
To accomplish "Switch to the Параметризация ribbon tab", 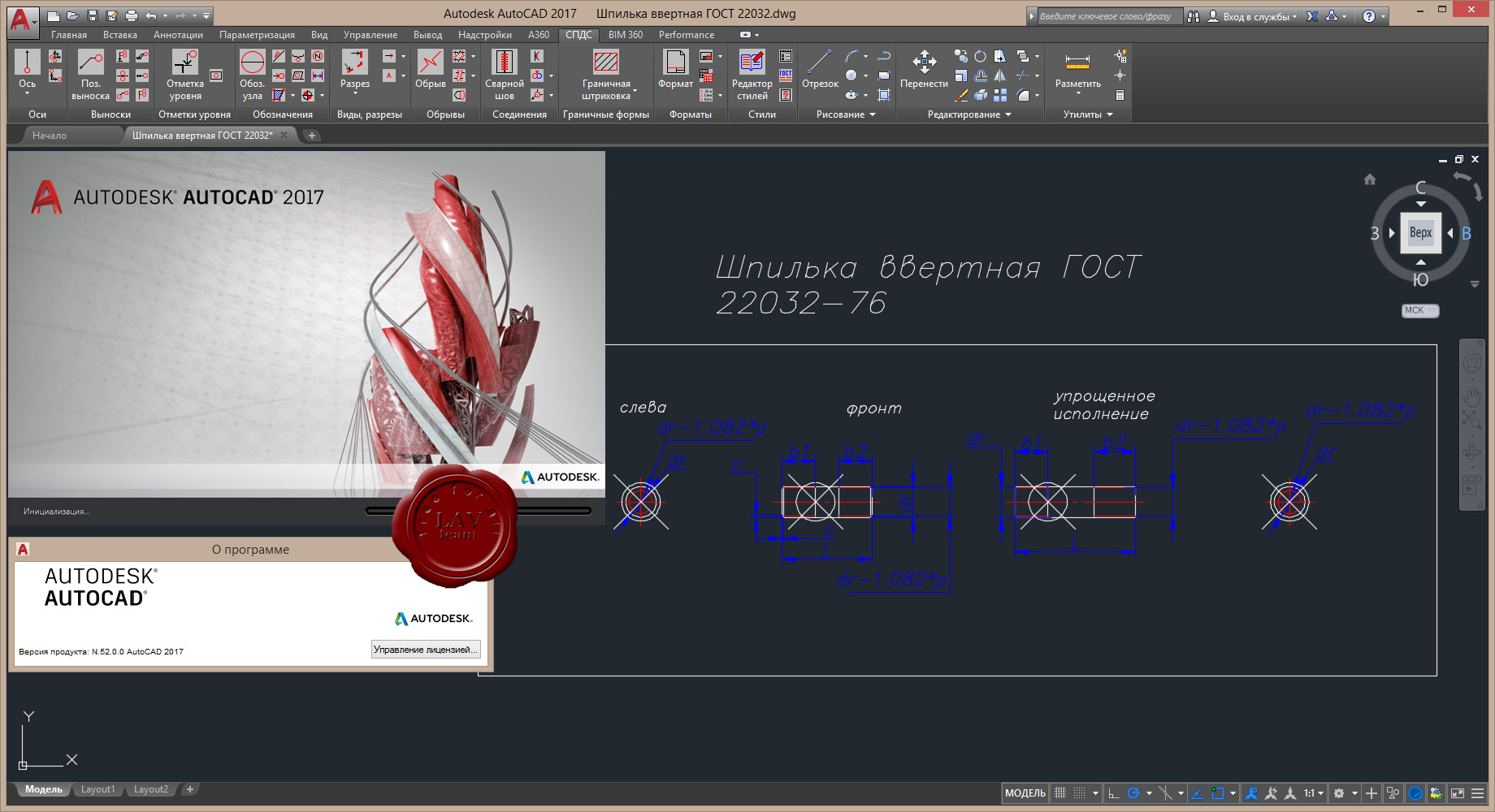I will pyautogui.click(x=257, y=35).
